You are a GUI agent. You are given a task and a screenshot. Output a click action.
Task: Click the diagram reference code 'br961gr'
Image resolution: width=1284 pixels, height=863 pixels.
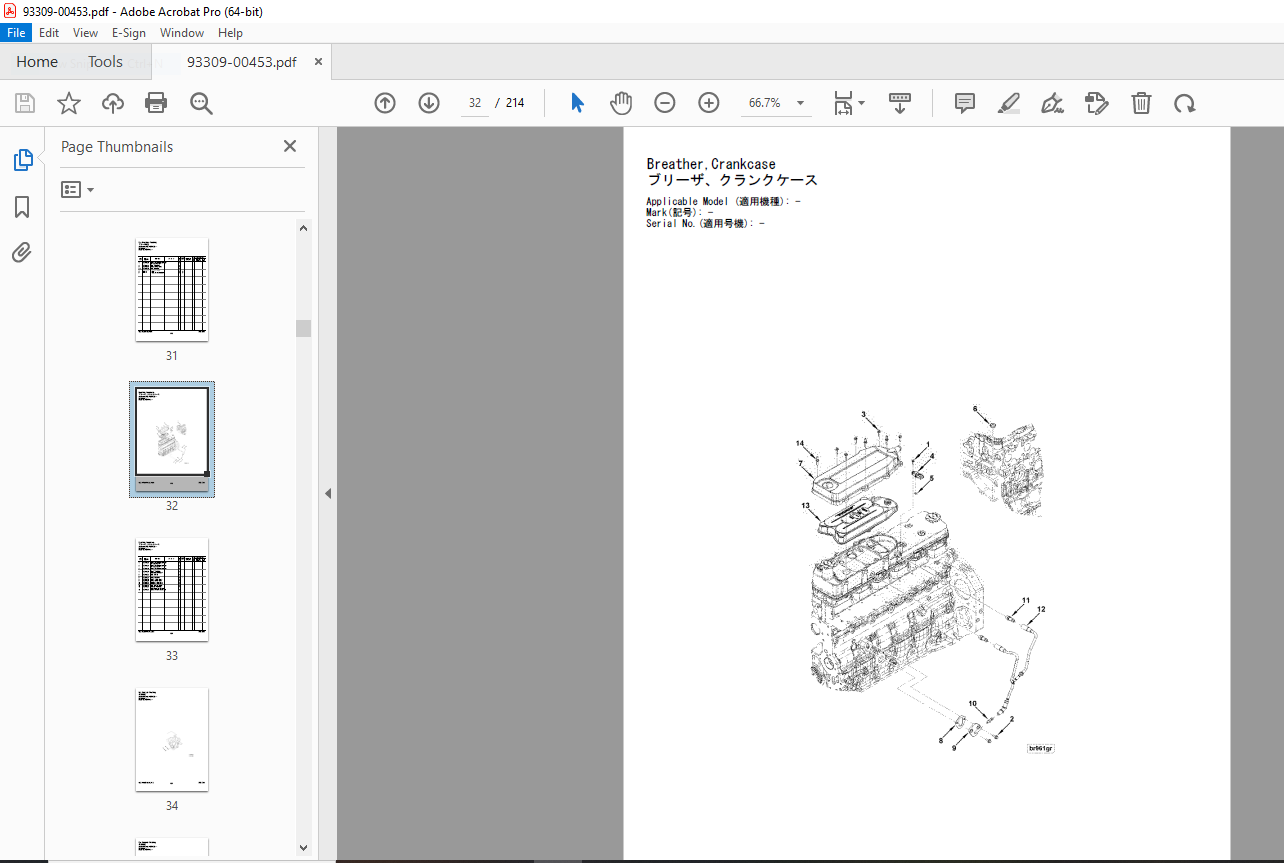pos(1041,748)
